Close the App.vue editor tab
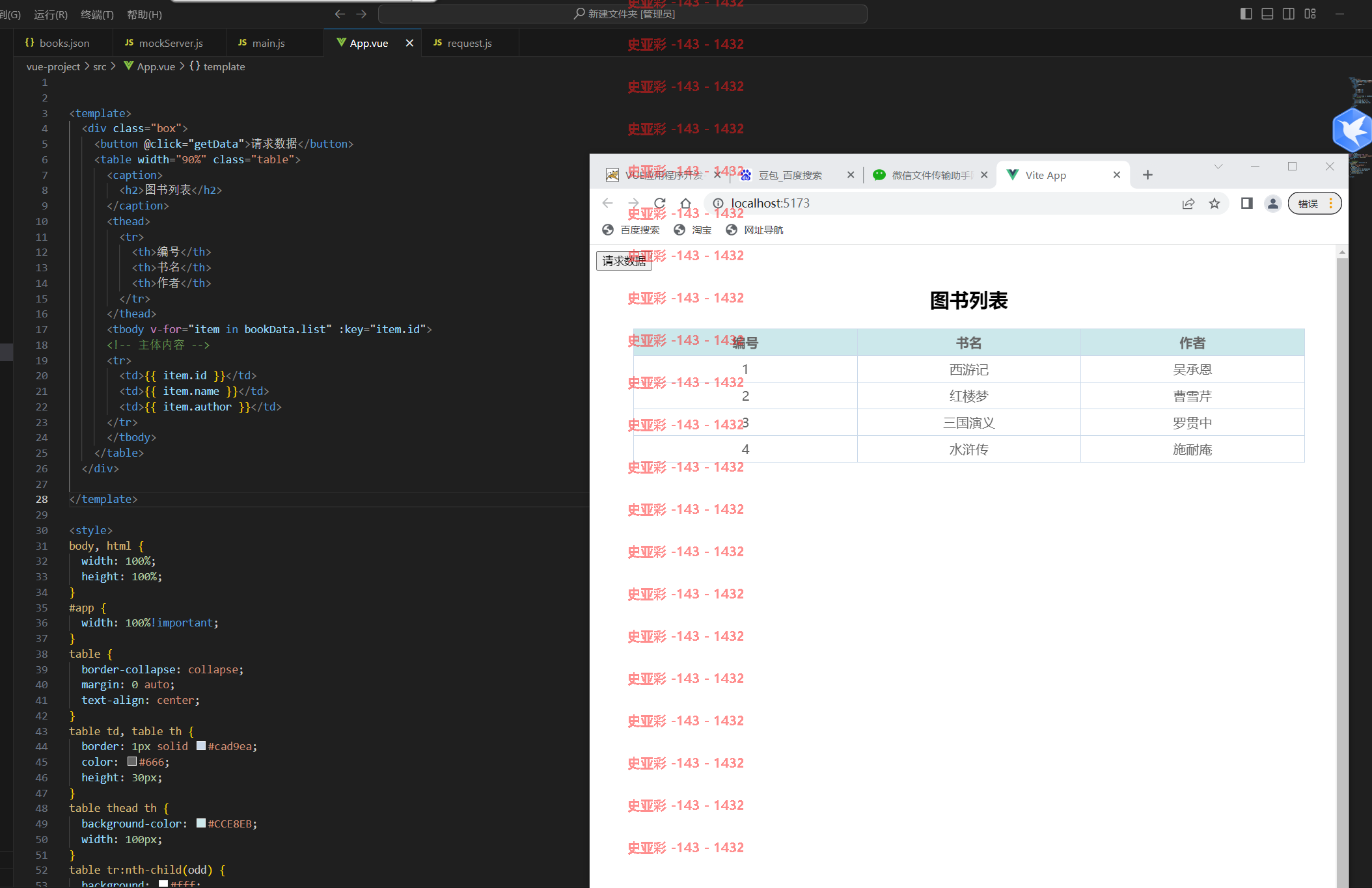 [409, 43]
